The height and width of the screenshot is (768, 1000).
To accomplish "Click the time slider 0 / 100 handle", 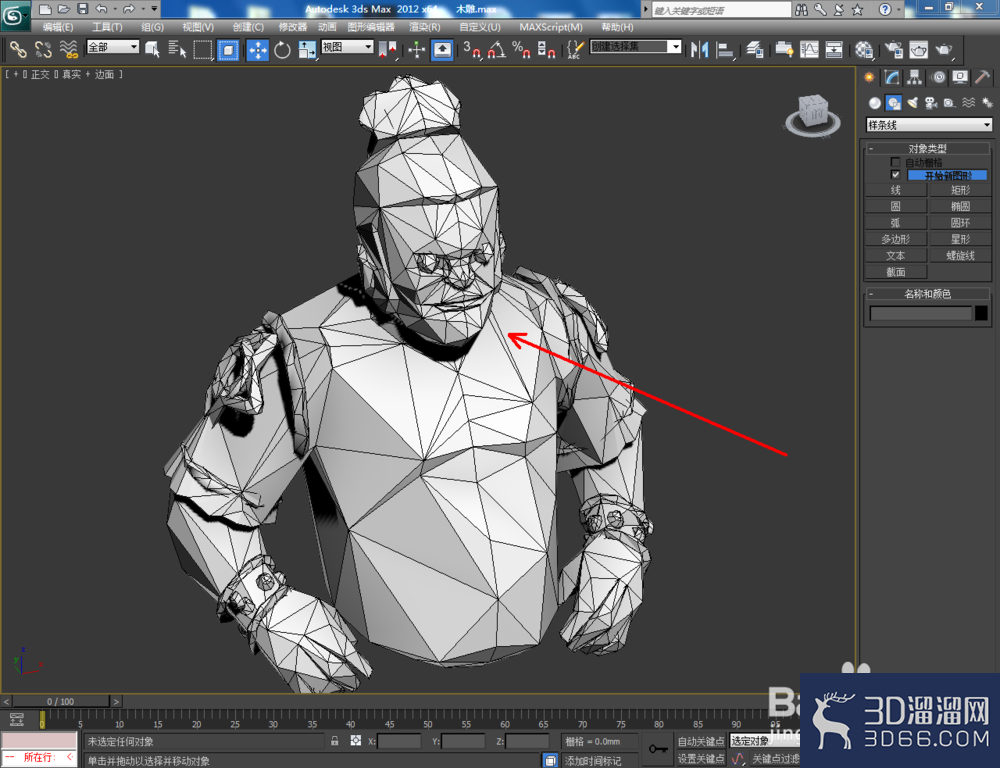I will click(x=61, y=701).
